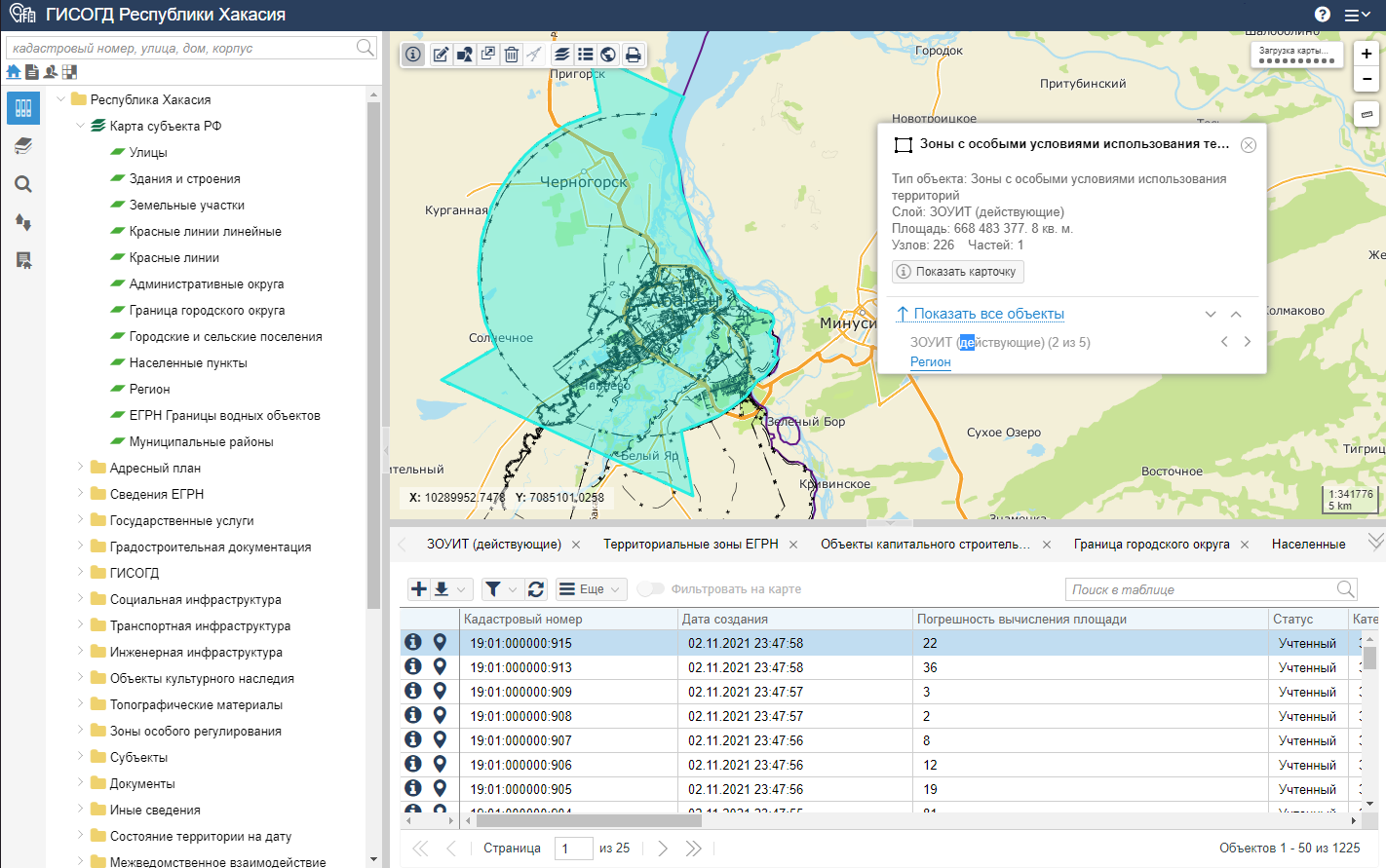Click the 'Показать карточку' button
This screenshot has height=868, width=1386.
tap(957, 272)
